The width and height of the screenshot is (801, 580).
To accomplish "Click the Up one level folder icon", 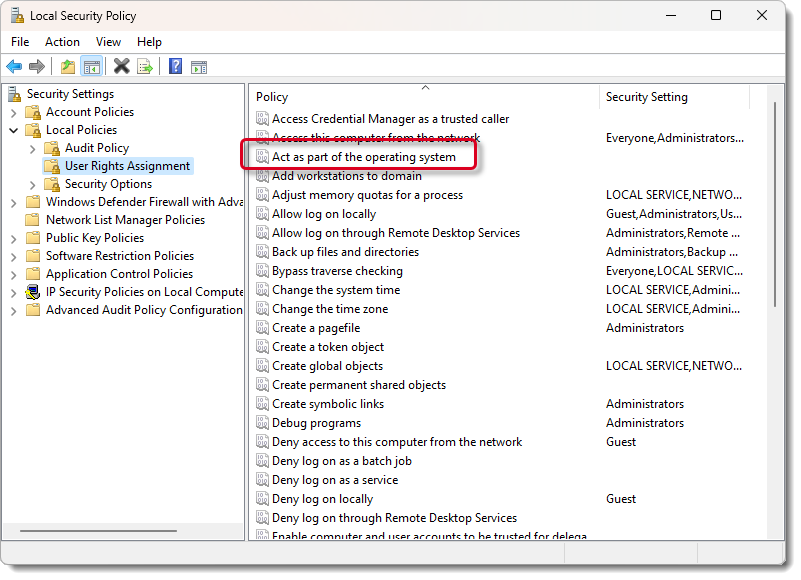I will [67, 67].
